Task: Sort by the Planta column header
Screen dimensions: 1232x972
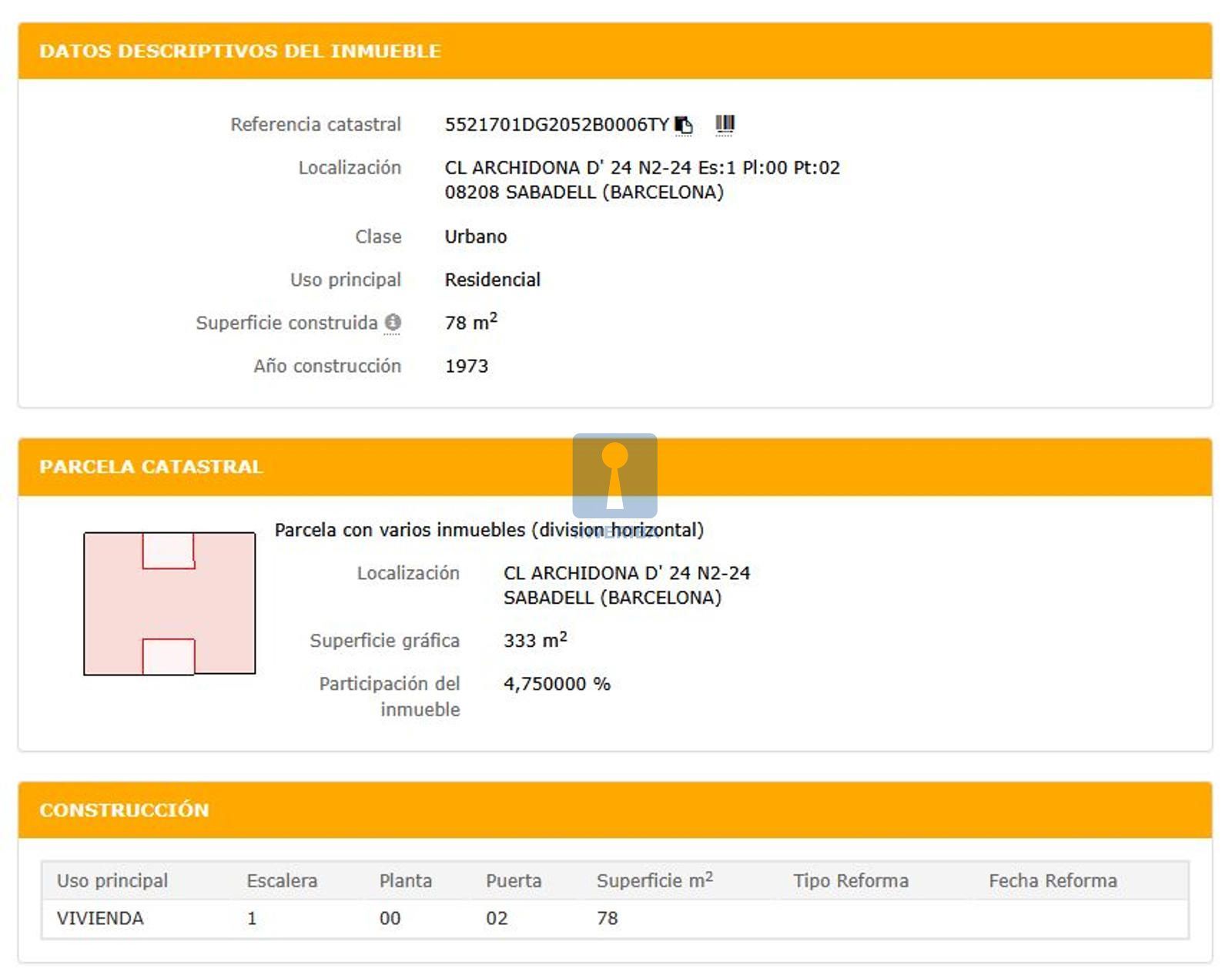Action: pyautogui.click(x=405, y=881)
